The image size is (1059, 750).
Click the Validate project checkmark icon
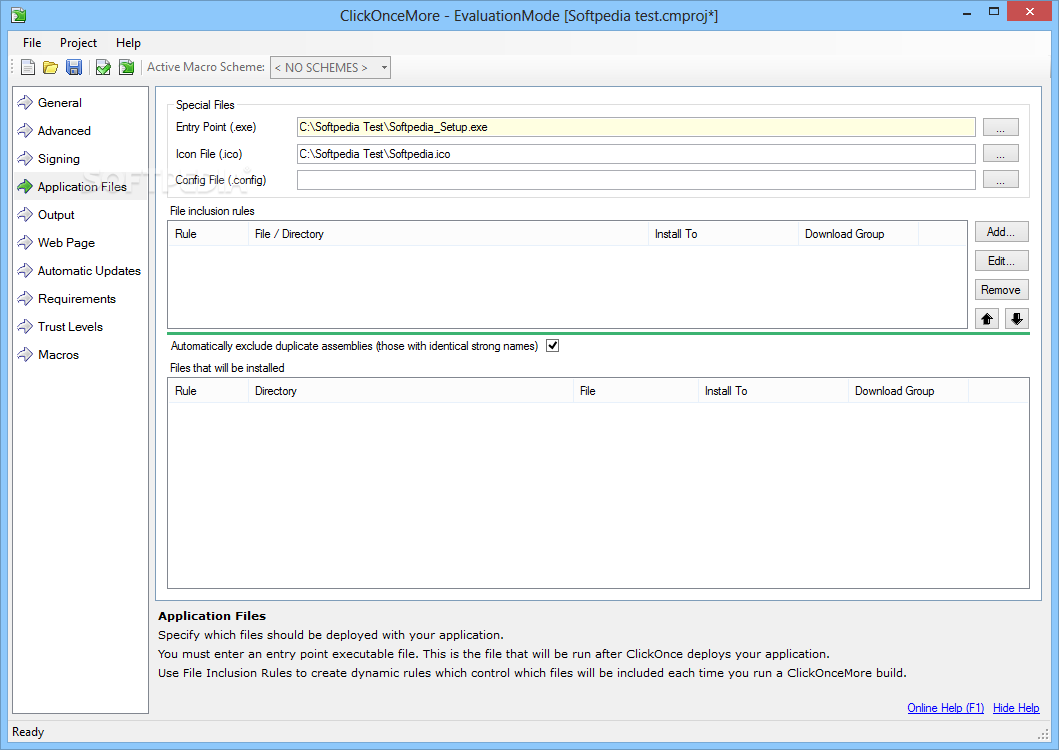click(103, 67)
